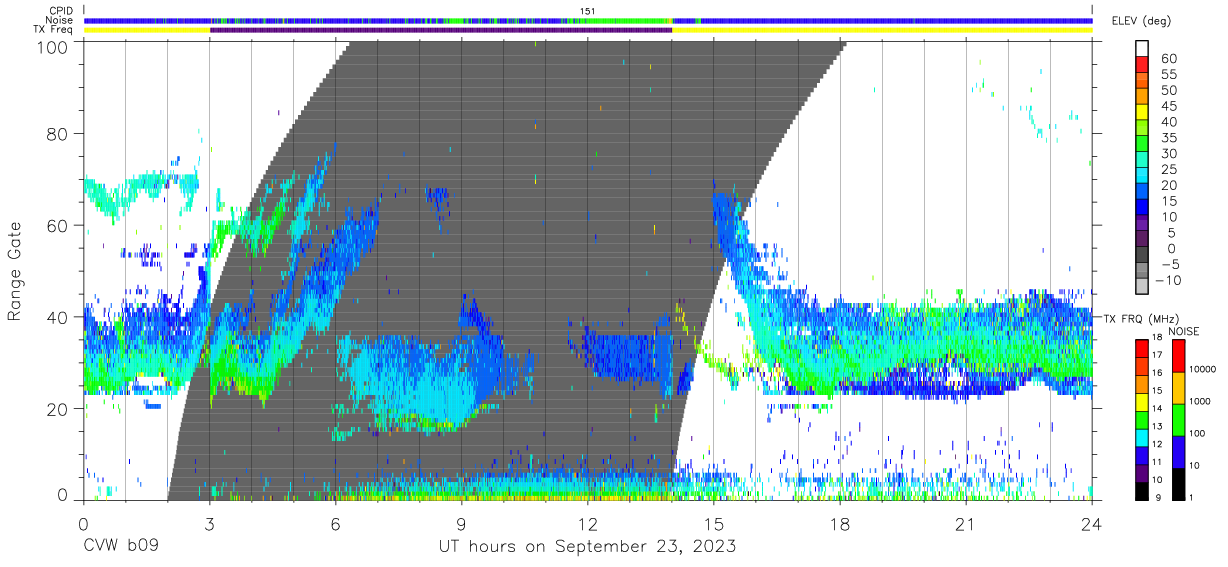The image size is (1228, 567).
Task: Click the 'Noise' label beside the top strip
Action: pyautogui.click(x=61, y=20)
